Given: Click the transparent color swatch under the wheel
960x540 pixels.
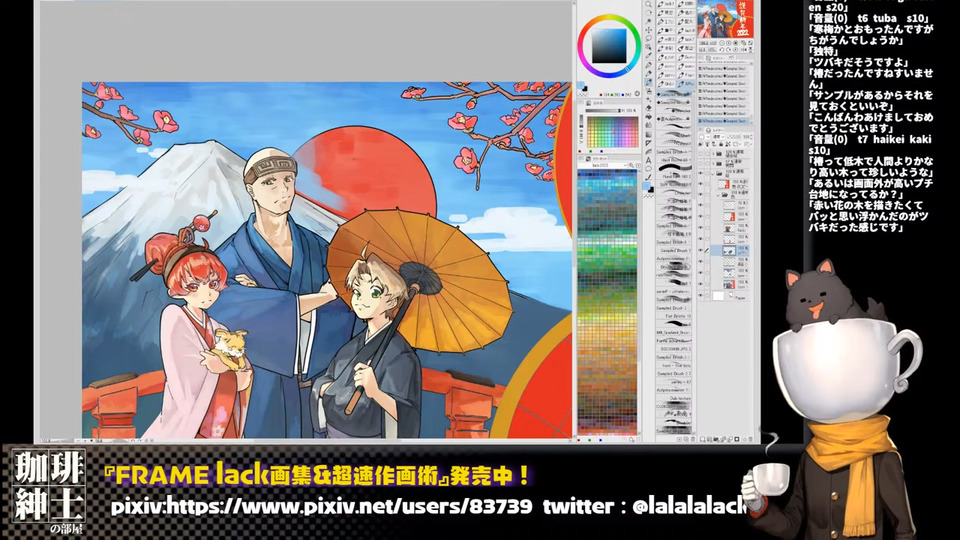Looking at the screenshot, I should click(583, 94).
